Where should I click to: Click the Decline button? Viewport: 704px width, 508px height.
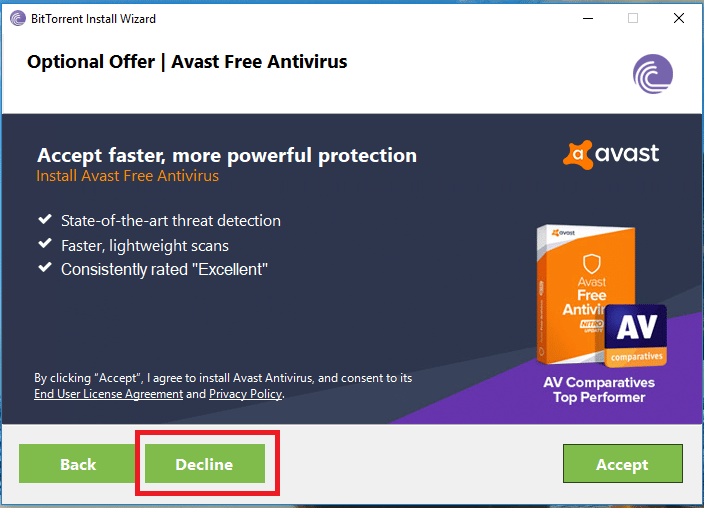pos(205,464)
